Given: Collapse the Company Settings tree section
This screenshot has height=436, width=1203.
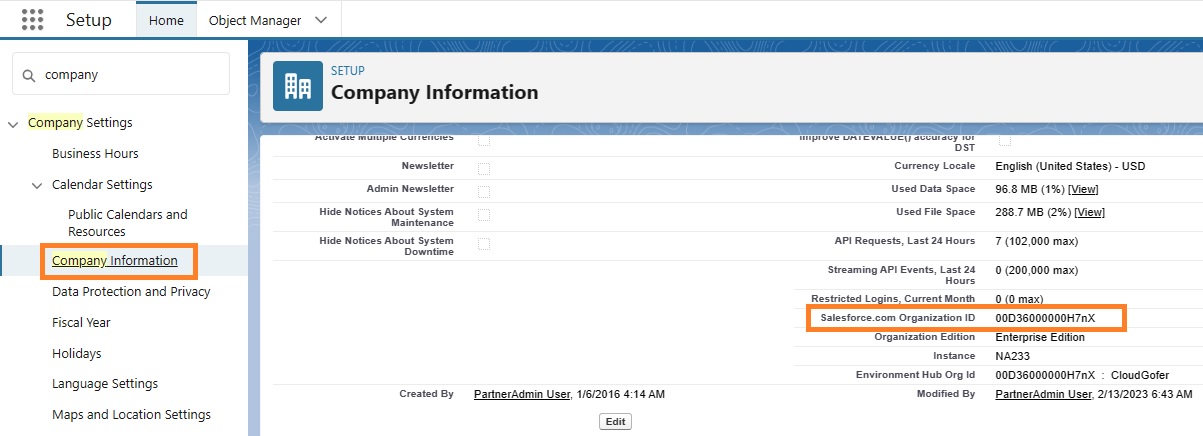Looking at the screenshot, I should (13, 123).
